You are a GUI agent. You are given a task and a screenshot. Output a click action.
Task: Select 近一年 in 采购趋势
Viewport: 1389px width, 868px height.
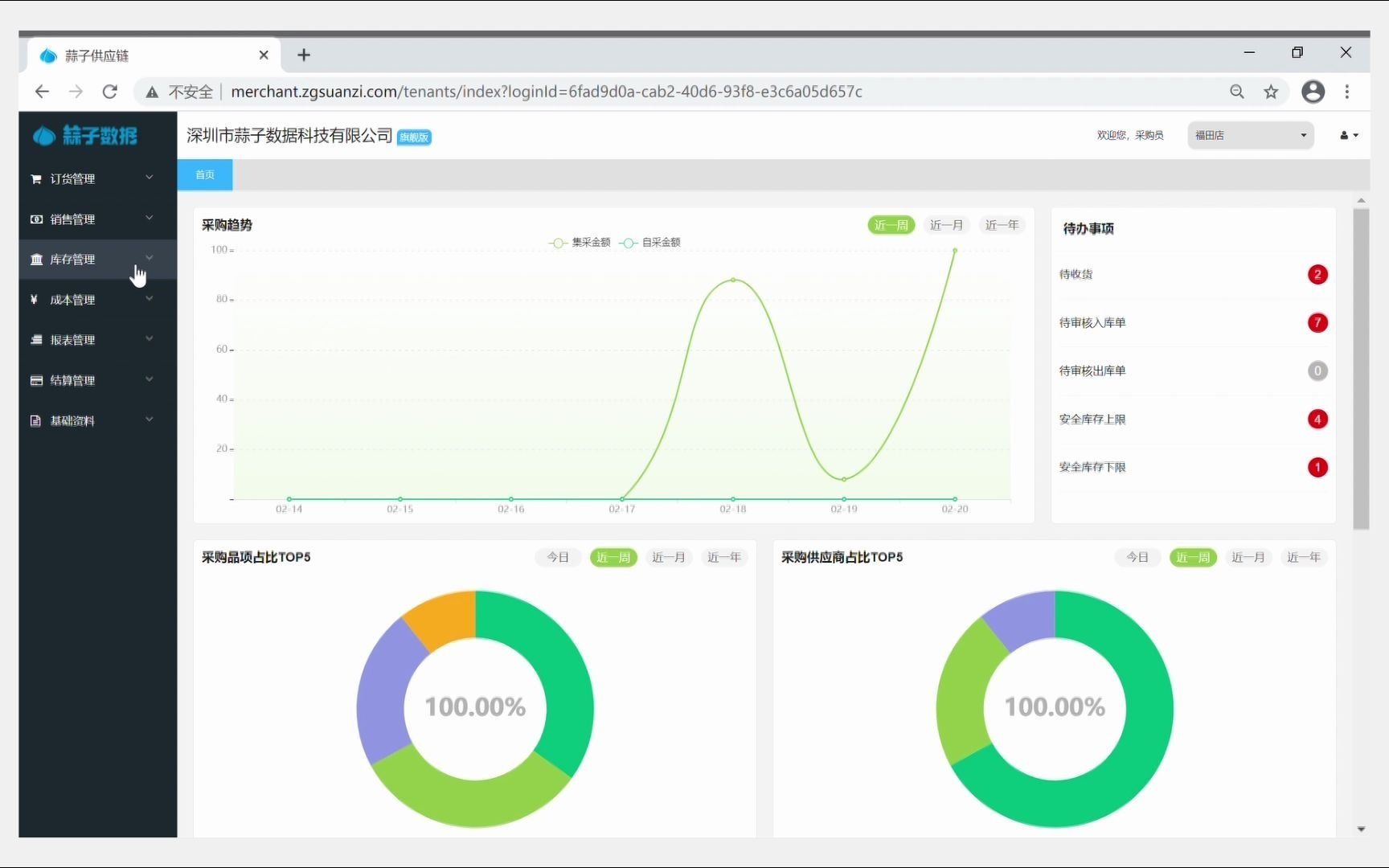[x=1002, y=225]
